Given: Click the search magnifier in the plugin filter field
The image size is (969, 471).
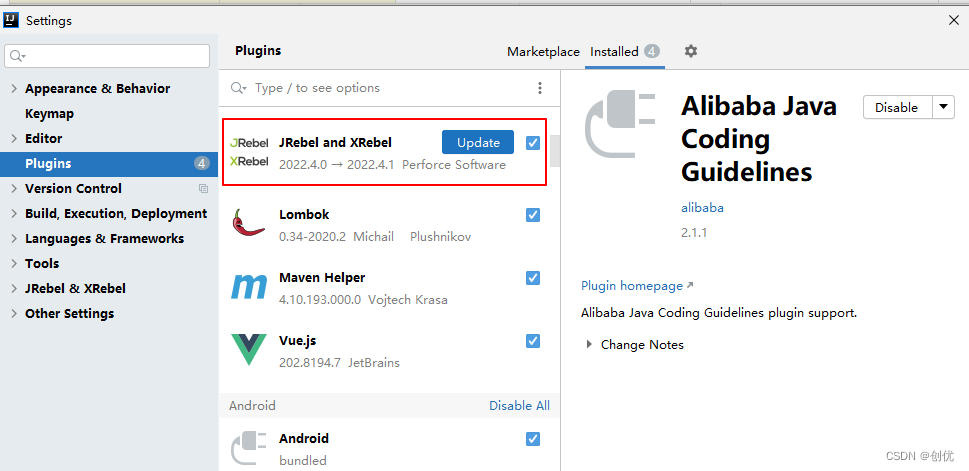Looking at the screenshot, I should [x=238, y=88].
